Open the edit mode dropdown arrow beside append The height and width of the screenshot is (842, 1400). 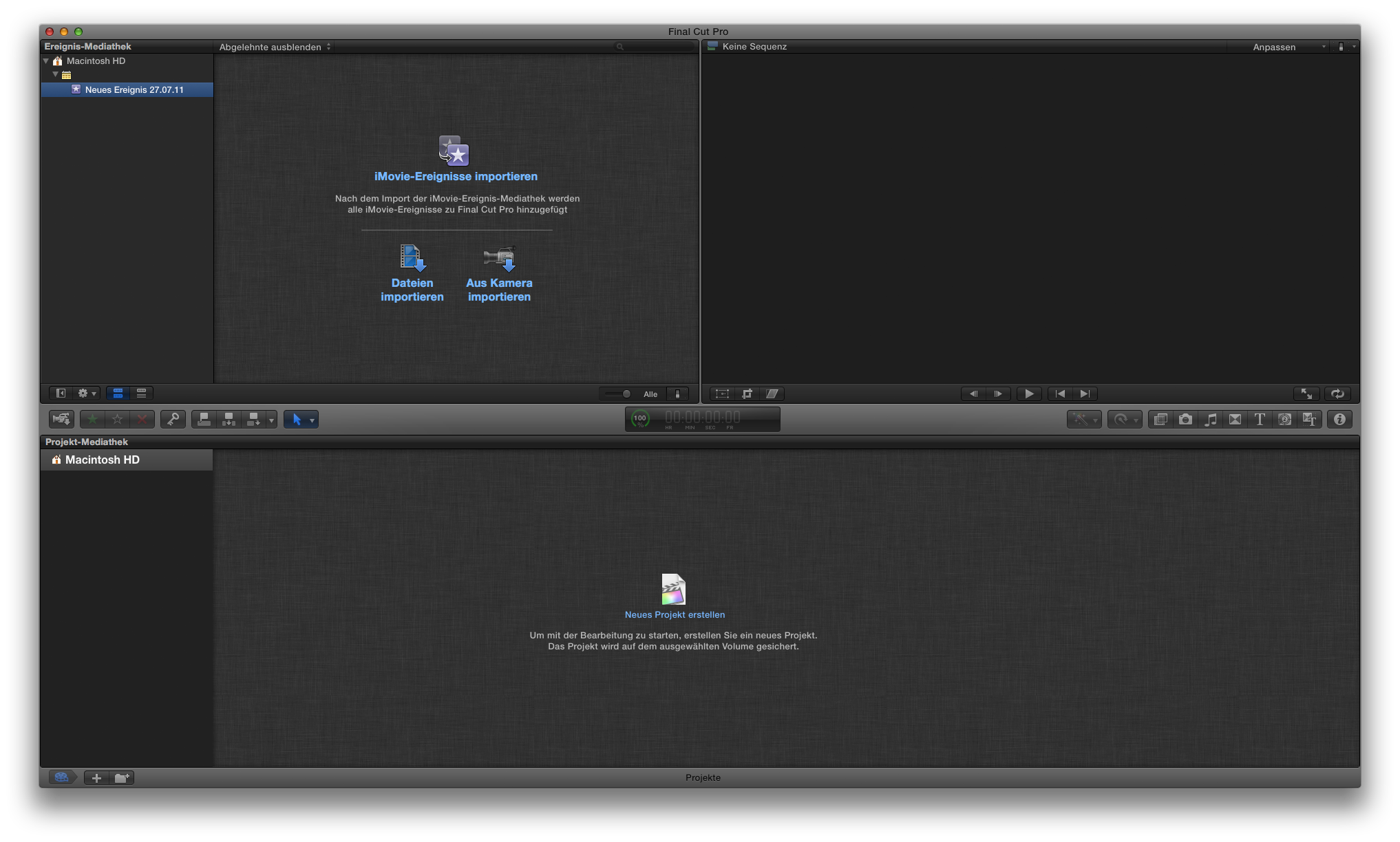(271, 420)
